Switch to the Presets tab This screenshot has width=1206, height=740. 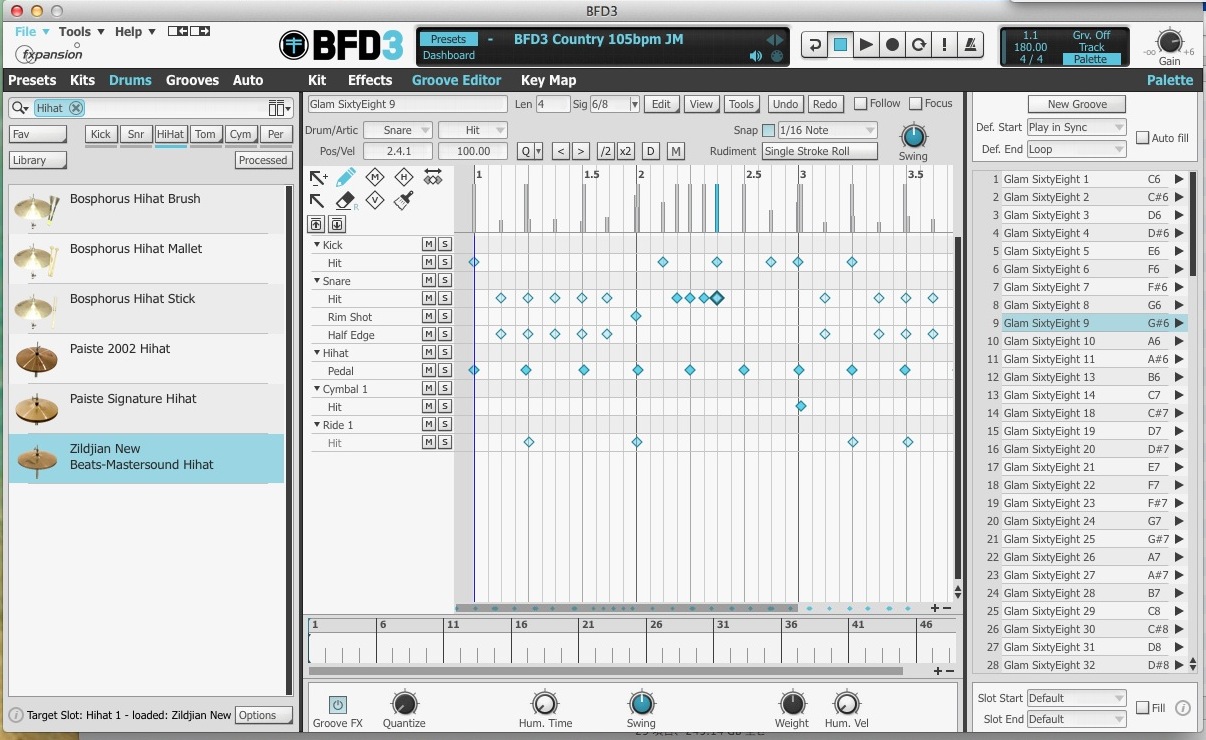pyautogui.click(x=32, y=80)
